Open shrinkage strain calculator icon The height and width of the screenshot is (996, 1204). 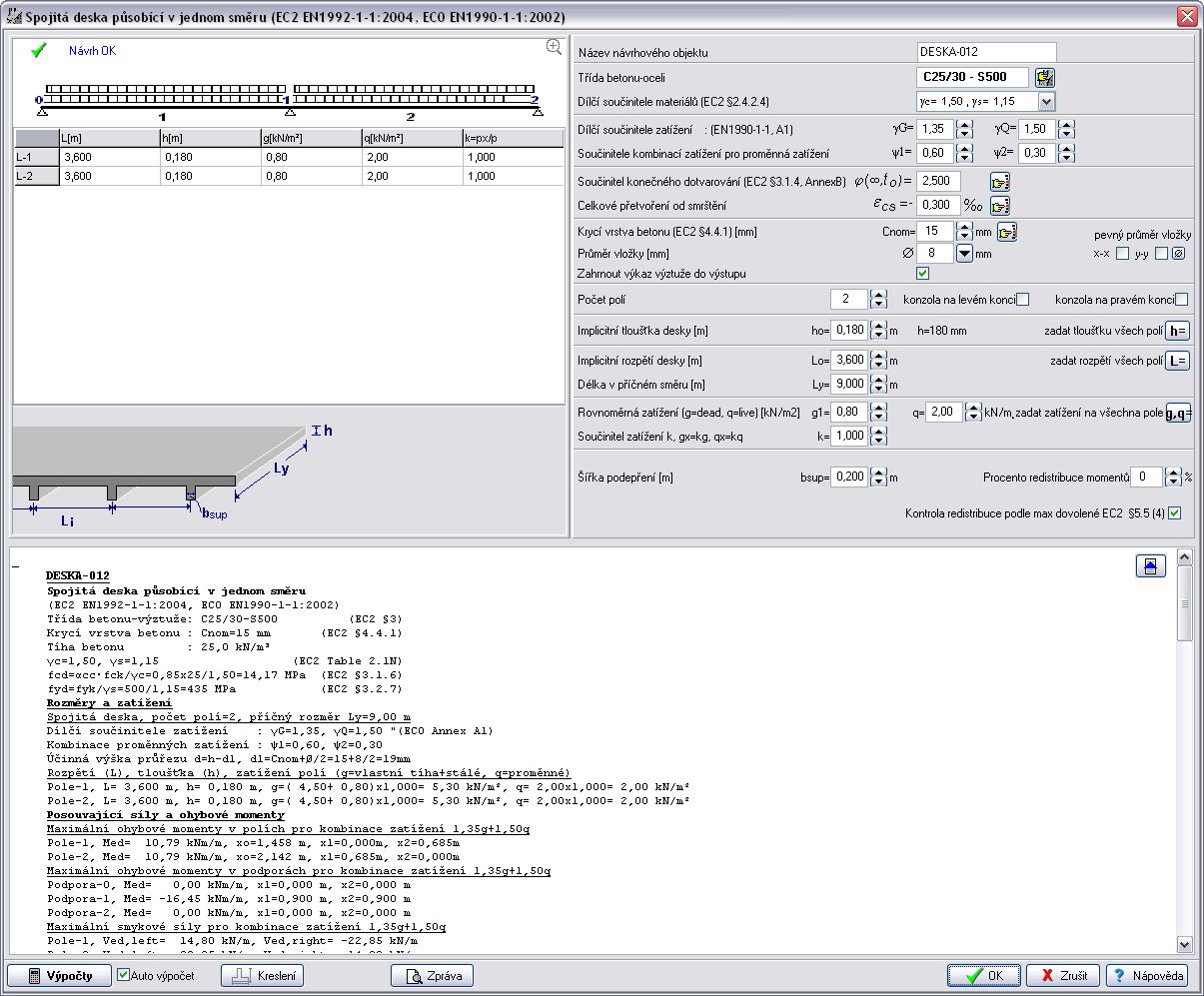point(1000,205)
